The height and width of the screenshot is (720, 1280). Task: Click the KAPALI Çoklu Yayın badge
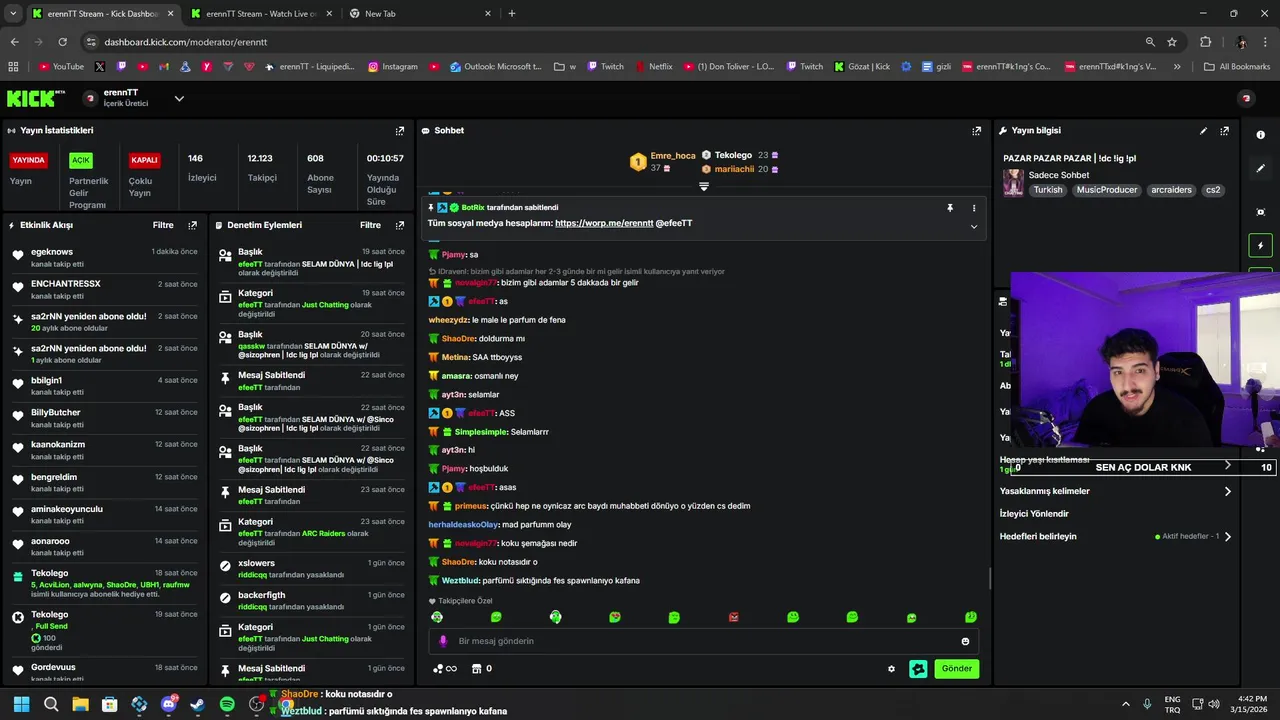click(x=144, y=160)
